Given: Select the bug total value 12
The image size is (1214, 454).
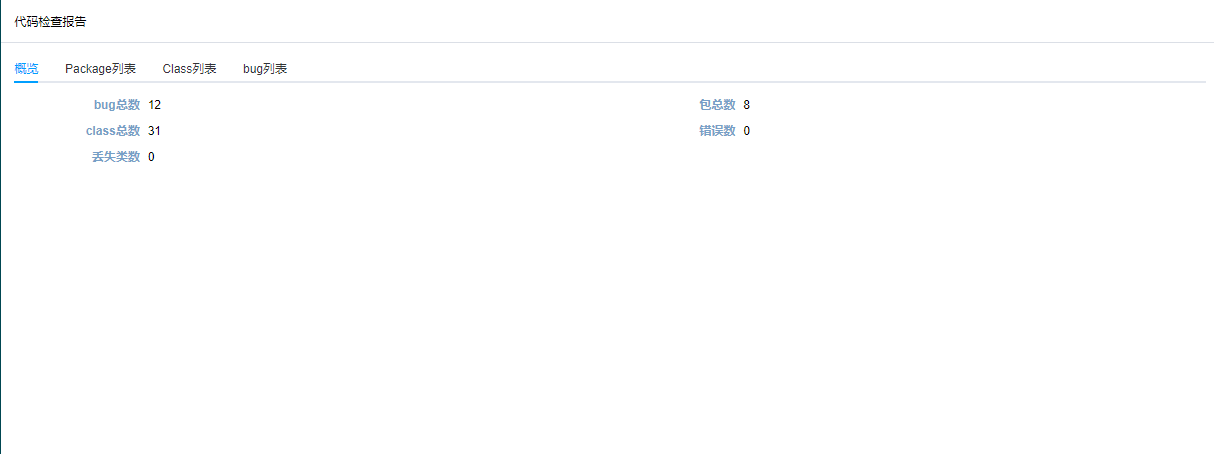Looking at the screenshot, I should point(154,105).
